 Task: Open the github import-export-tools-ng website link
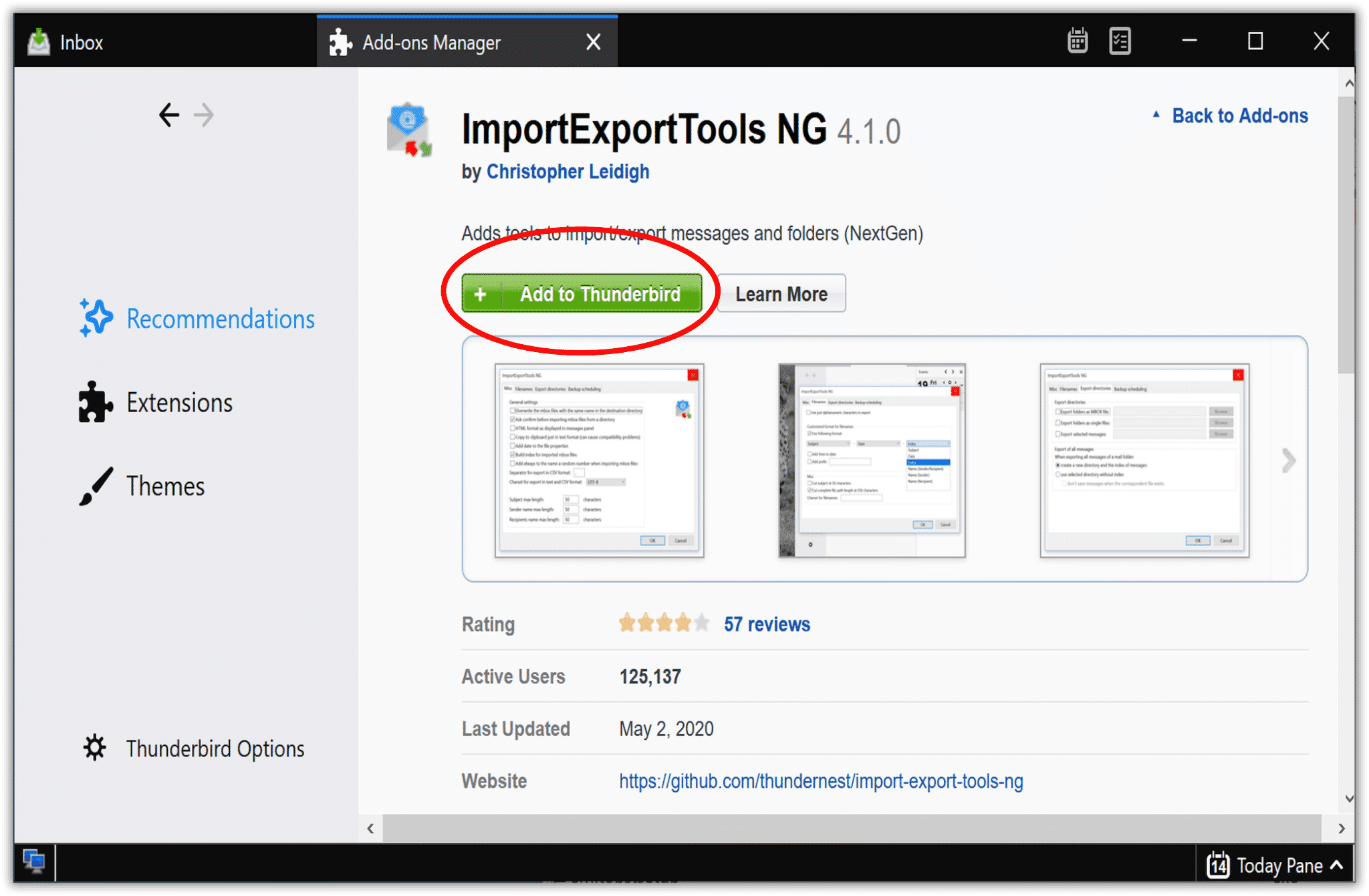[x=821, y=781]
